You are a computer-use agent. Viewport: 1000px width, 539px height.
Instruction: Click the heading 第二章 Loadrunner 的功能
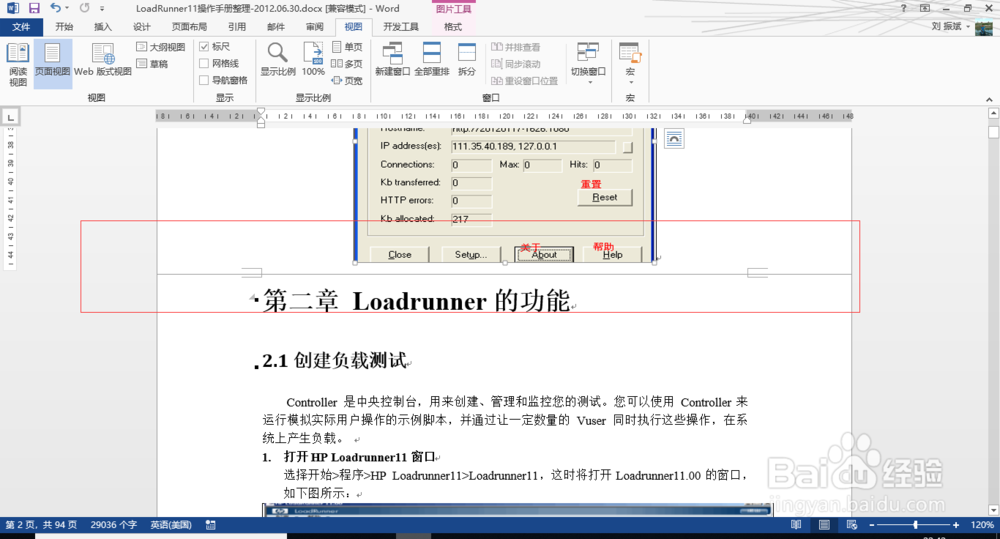[416, 301]
